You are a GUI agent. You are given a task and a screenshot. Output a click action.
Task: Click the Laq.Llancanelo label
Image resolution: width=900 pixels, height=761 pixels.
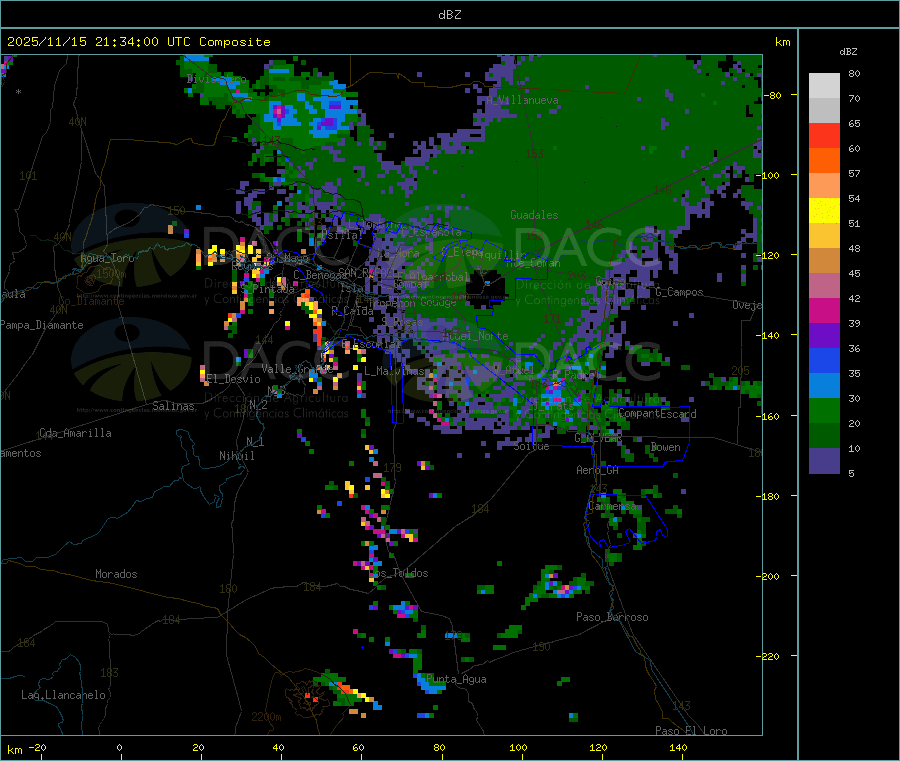pyautogui.click(x=63, y=695)
